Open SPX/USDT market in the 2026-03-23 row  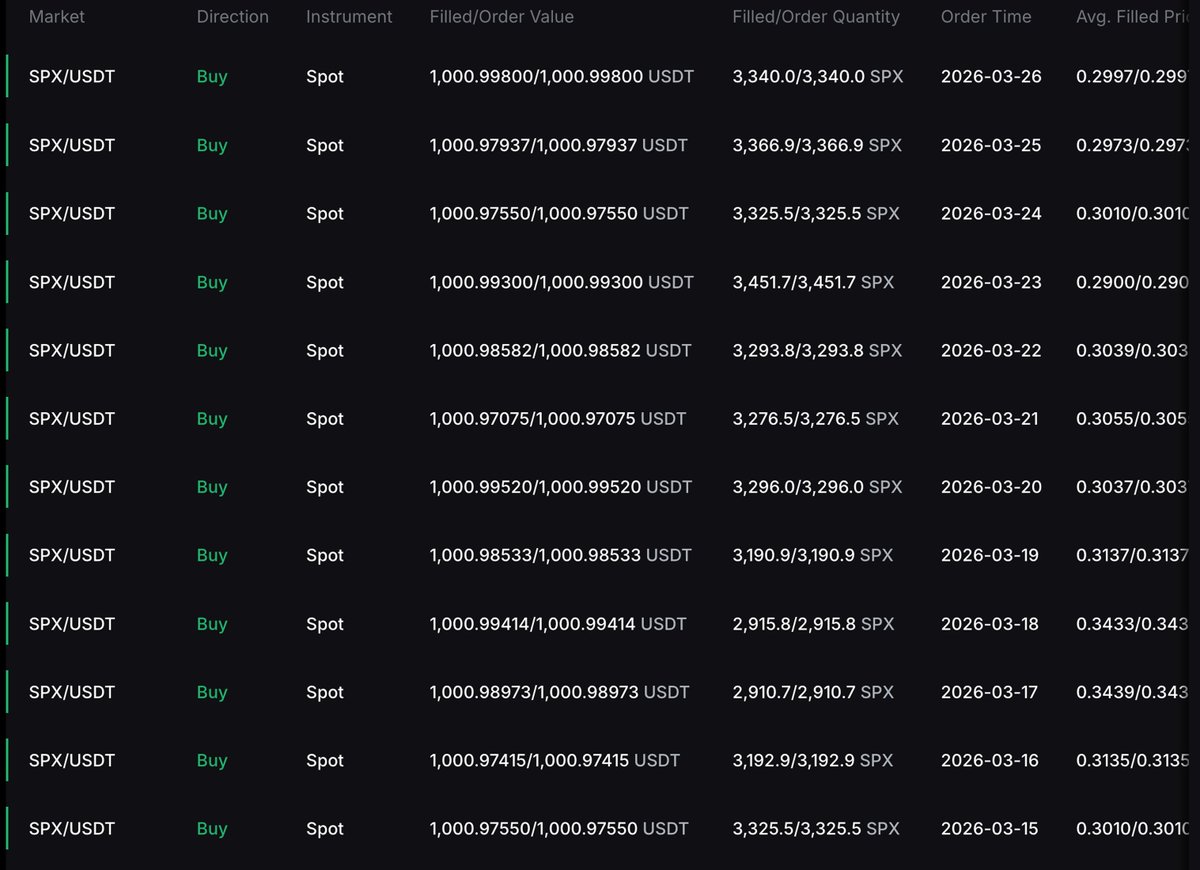[72, 282]
